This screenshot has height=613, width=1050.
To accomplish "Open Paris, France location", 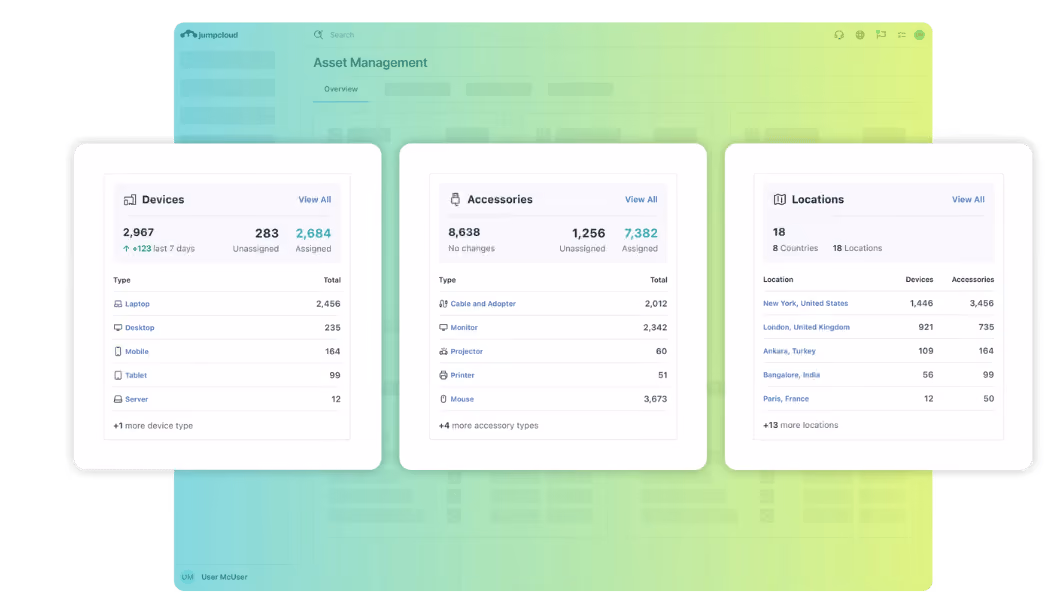I will tap(786, 399).
